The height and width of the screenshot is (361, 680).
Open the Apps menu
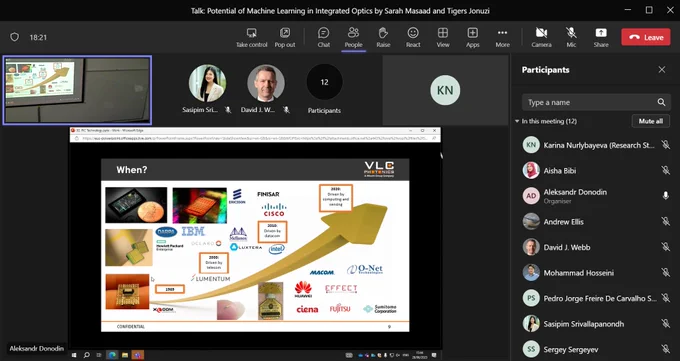pyautogui.click(x=472, y=38)
